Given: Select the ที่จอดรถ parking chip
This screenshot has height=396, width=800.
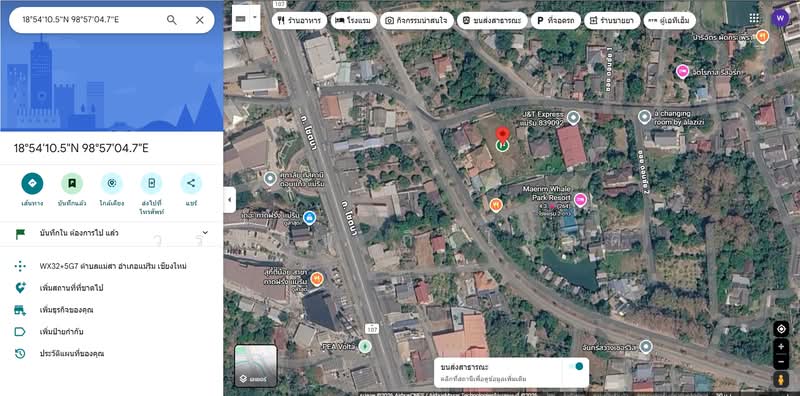Looking at the screenshot, I should 556,20.
